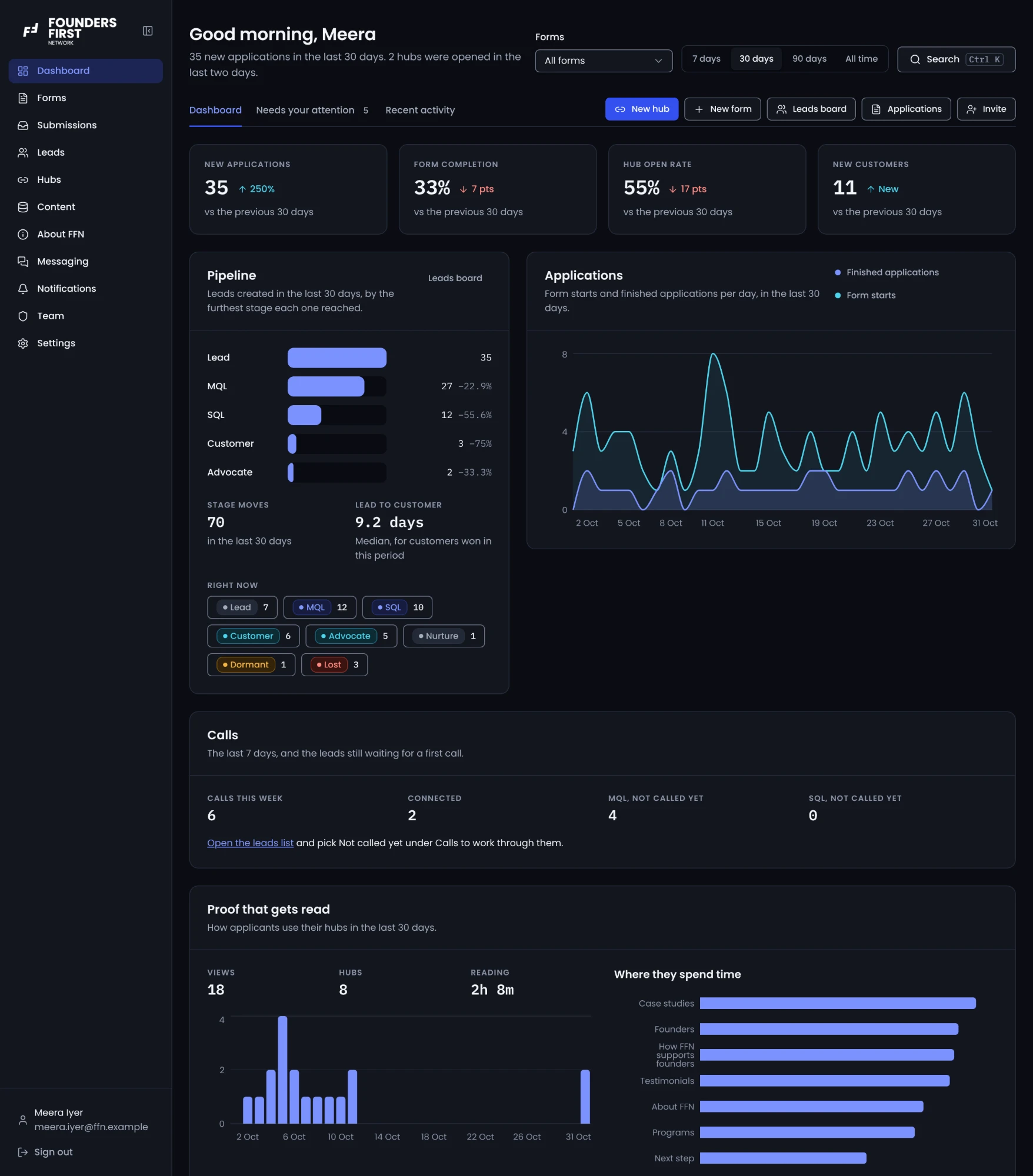Open Forms from the sidebar
1033x1176 pixels.
(x=86, y=98)
